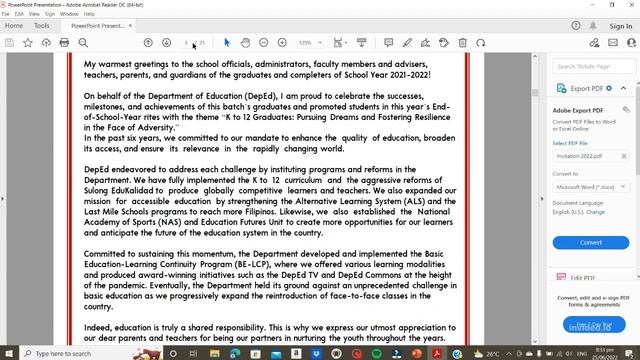Click the Save file icon in toolbar
This screenshot has height=360, width=640.
(9, 42)
